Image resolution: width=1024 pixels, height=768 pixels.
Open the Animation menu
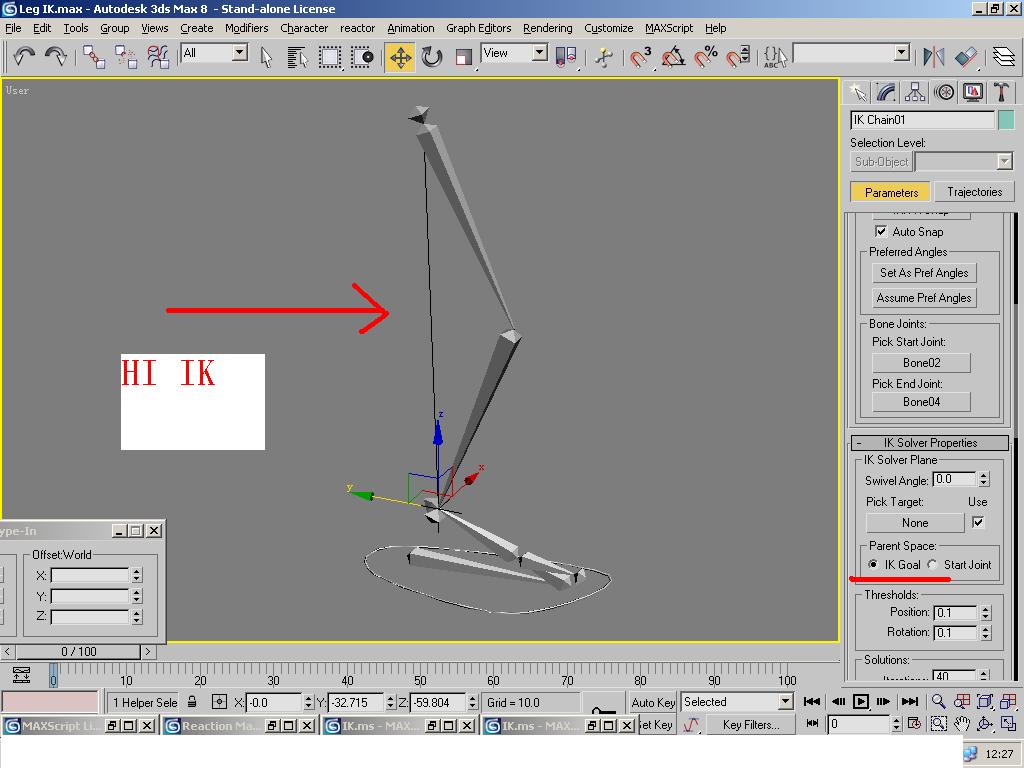(410, 28)
